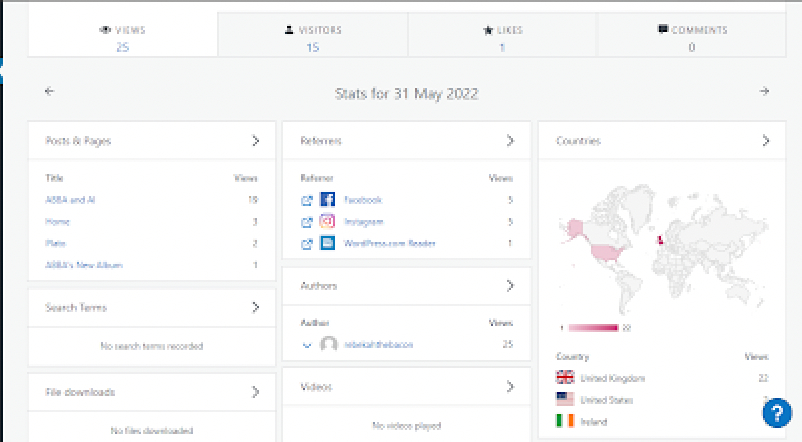Click the view count for ABBA and AI
This screenshot has height=442, width=802.
tap(253, 200)
